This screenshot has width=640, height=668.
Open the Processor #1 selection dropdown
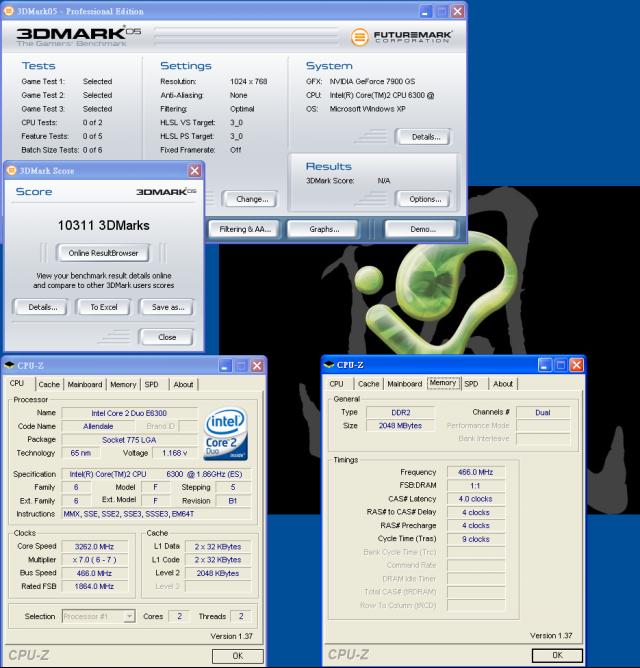pyautogui.click(x=129, y=616)
